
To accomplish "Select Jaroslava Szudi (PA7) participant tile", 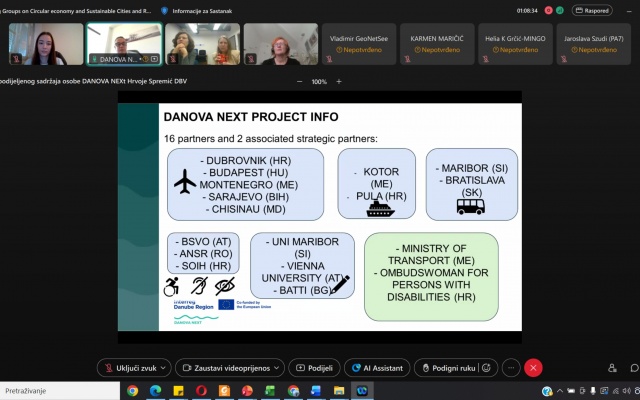I will pyautogui.click(x=594, y=44).
